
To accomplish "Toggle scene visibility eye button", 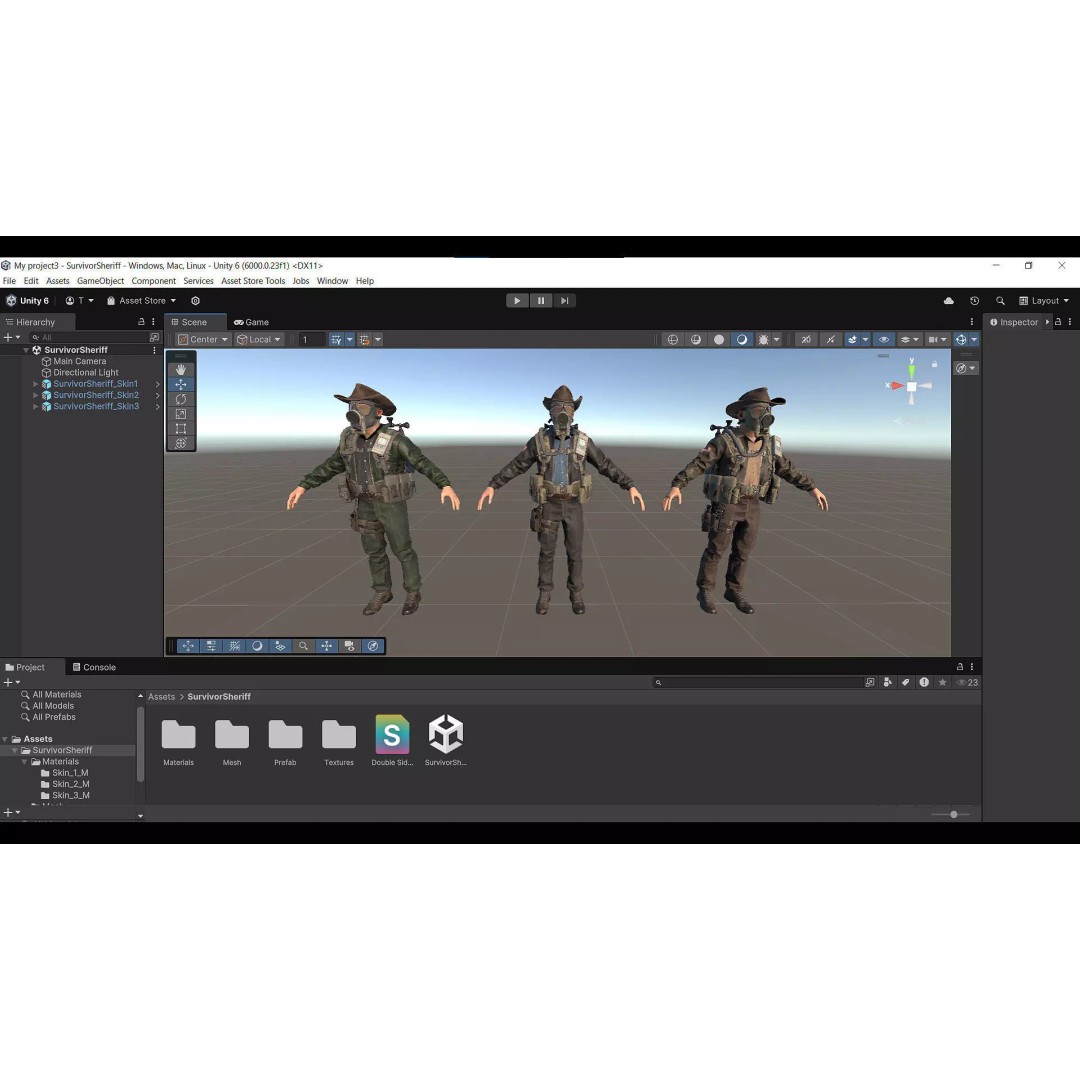I will 884,340.
